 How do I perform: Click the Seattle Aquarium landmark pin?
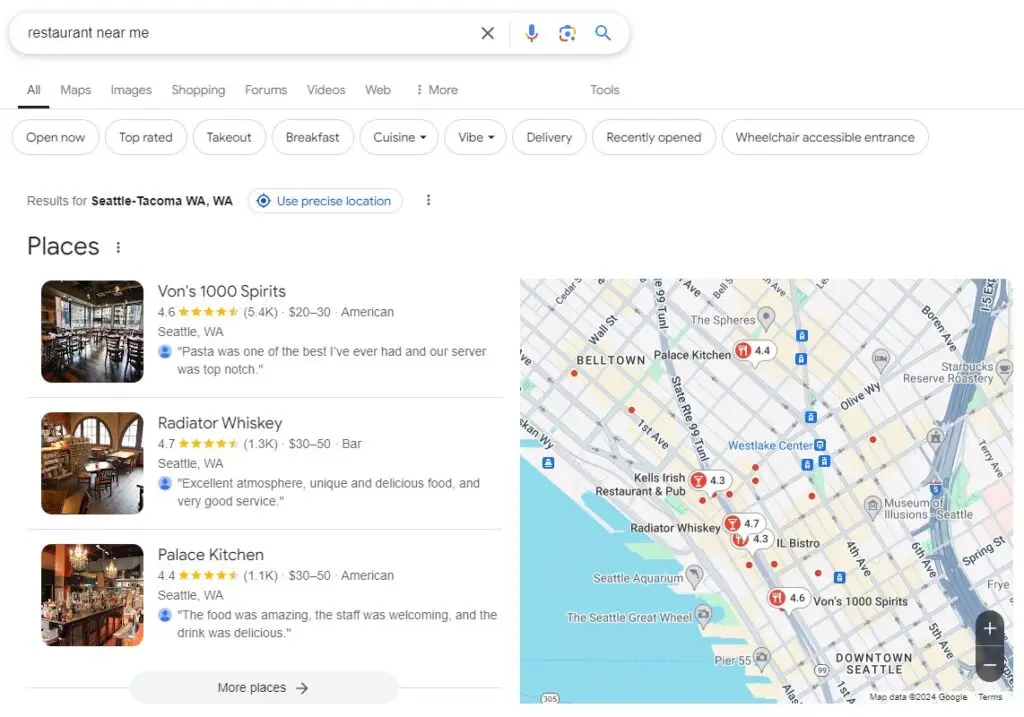(x=694, y=576)
